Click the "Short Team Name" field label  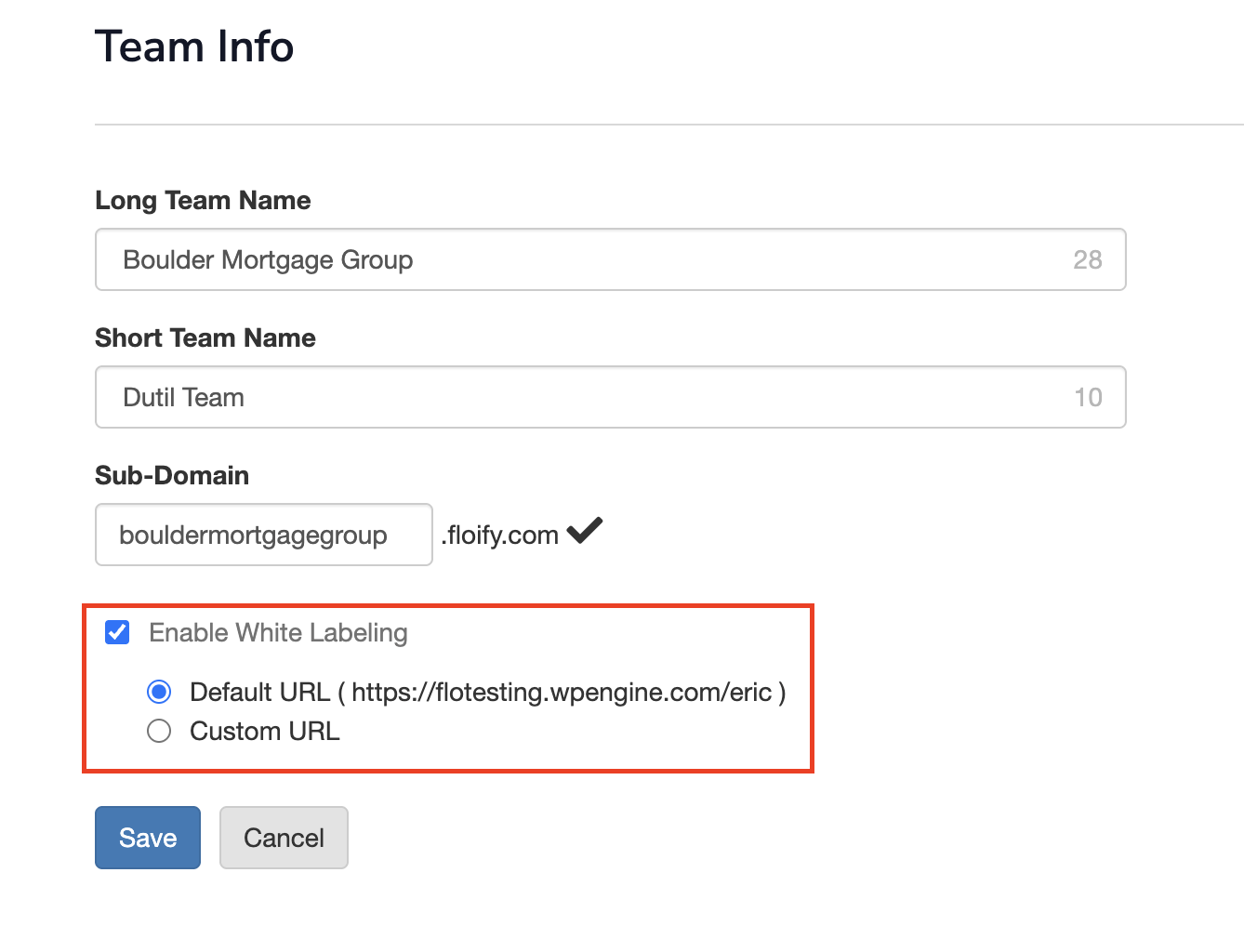click(x=205, y=337)
